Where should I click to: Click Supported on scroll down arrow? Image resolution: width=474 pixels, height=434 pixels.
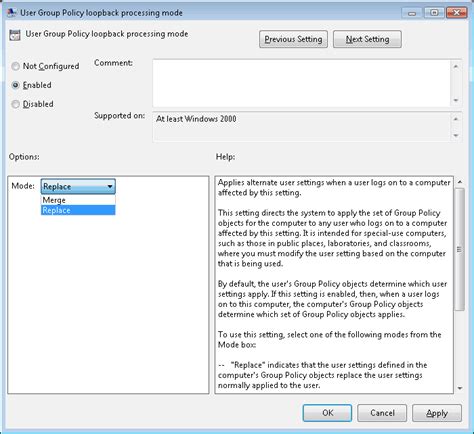[456, 136]
